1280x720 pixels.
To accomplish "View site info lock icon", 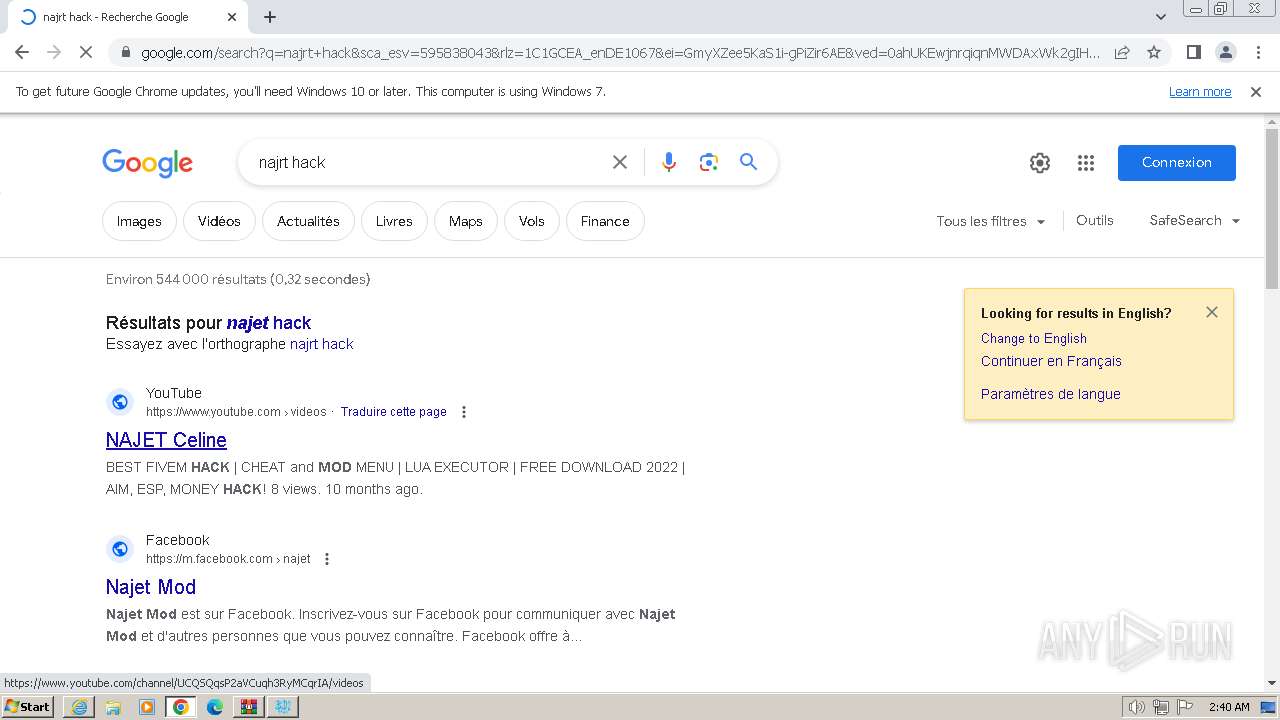I will pos(124,52).
